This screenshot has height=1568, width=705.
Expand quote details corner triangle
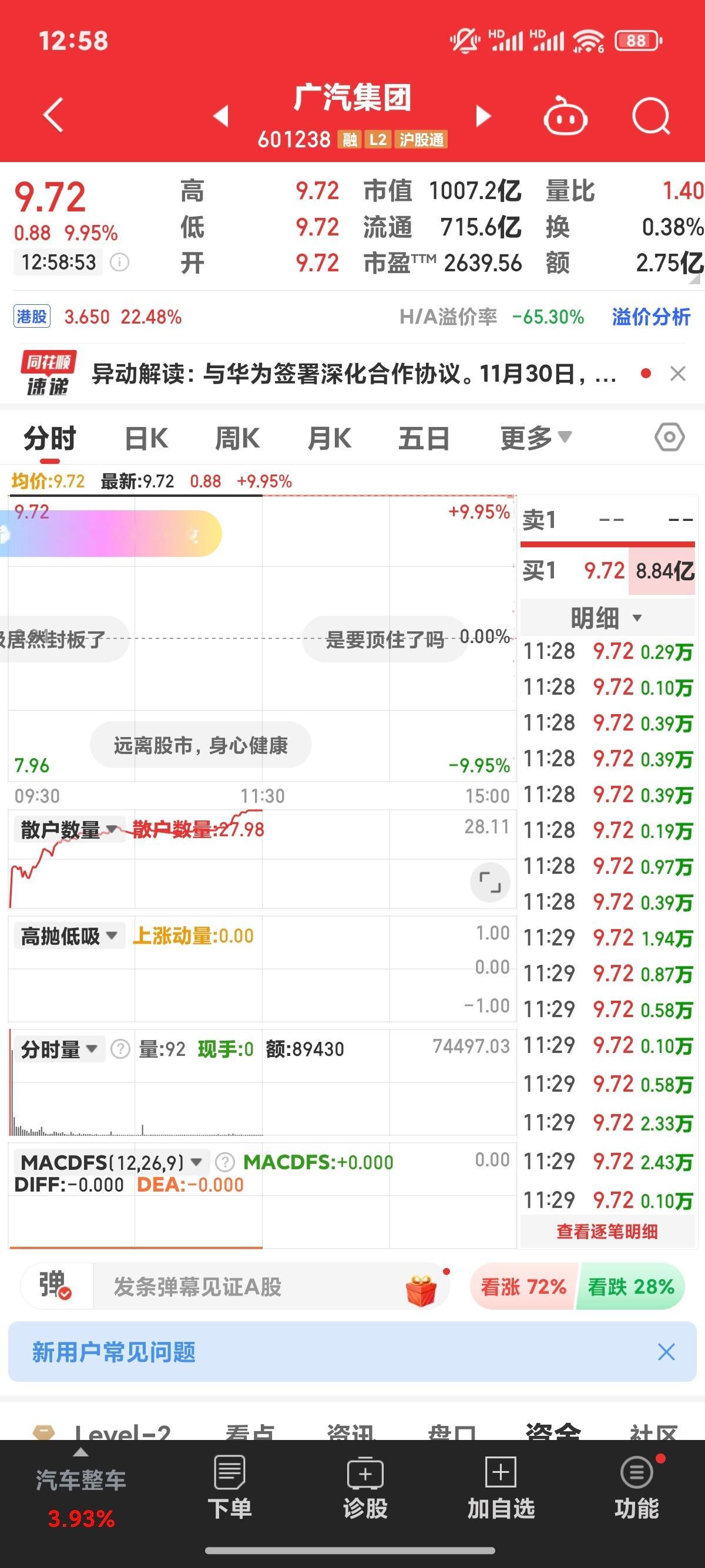click(x=694, y=280)
